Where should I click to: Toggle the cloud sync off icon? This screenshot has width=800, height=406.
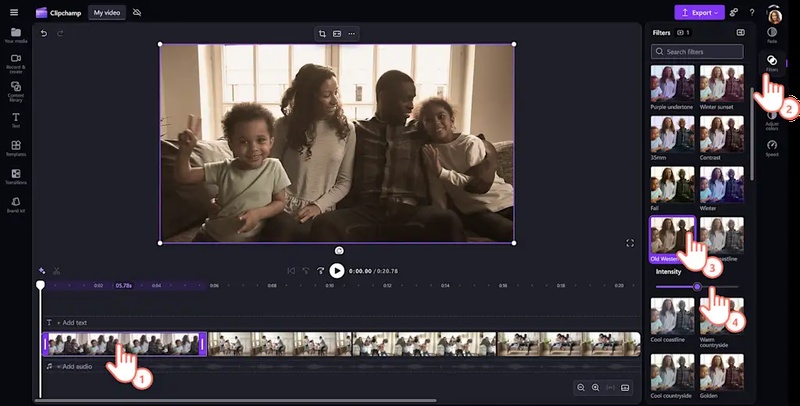137,13
